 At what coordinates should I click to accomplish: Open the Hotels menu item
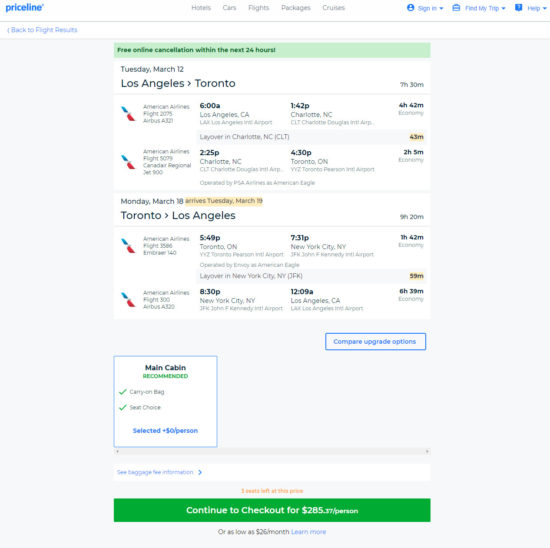click(x=201, y=8)
